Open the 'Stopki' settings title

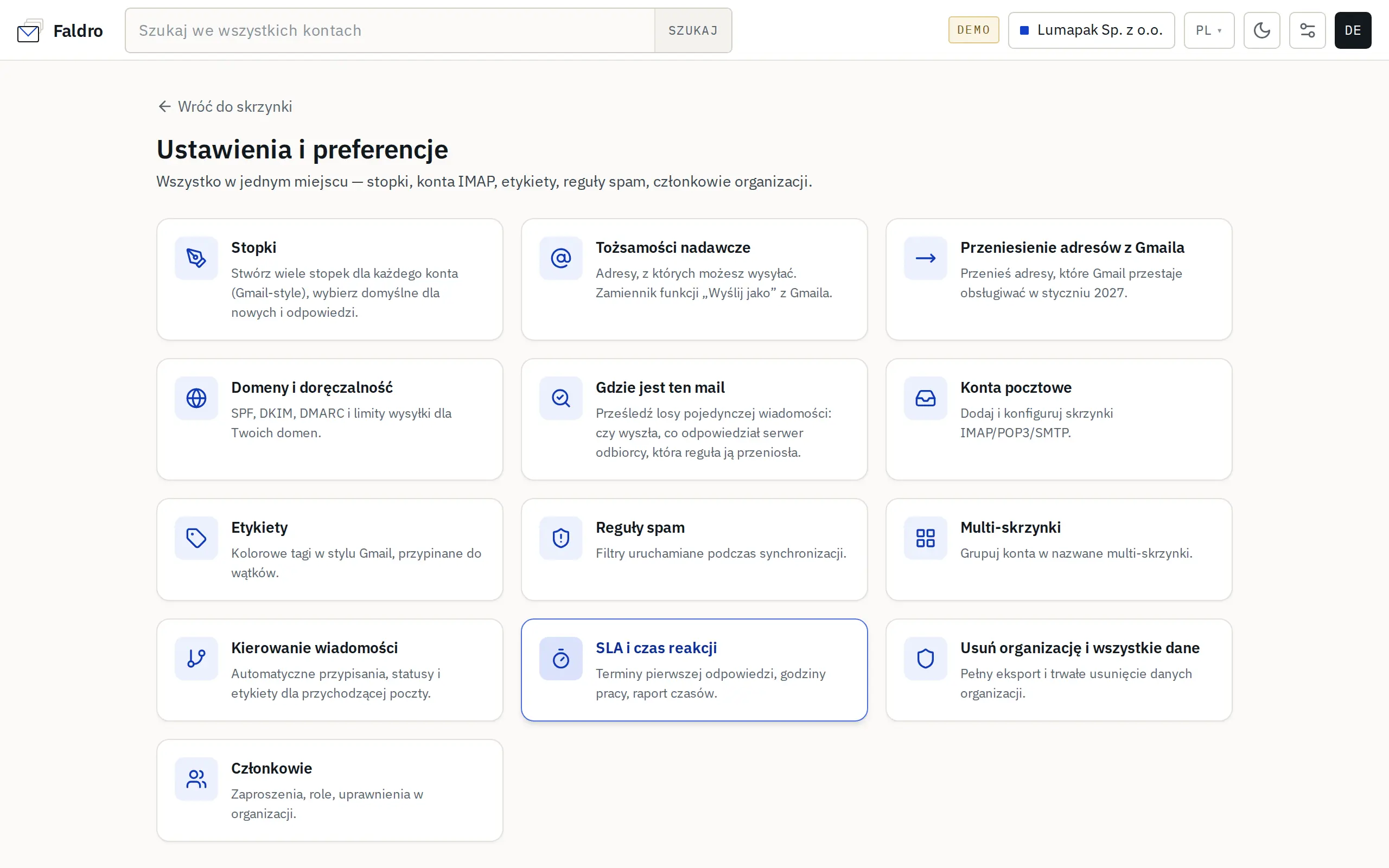click(x=254, y=247)
